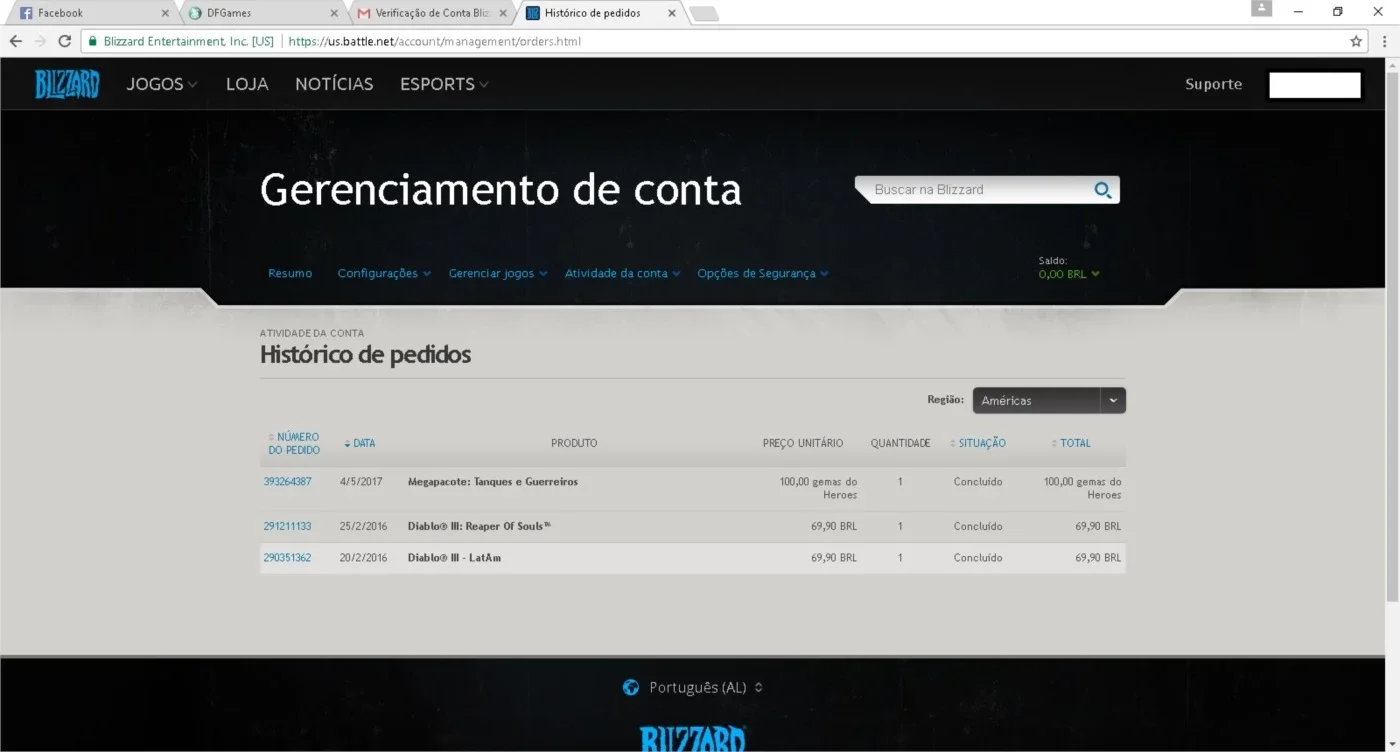Switch to the Verificação de Conta Gmail tab
This screenshot has width=1400, height=752.
[432, 13]
